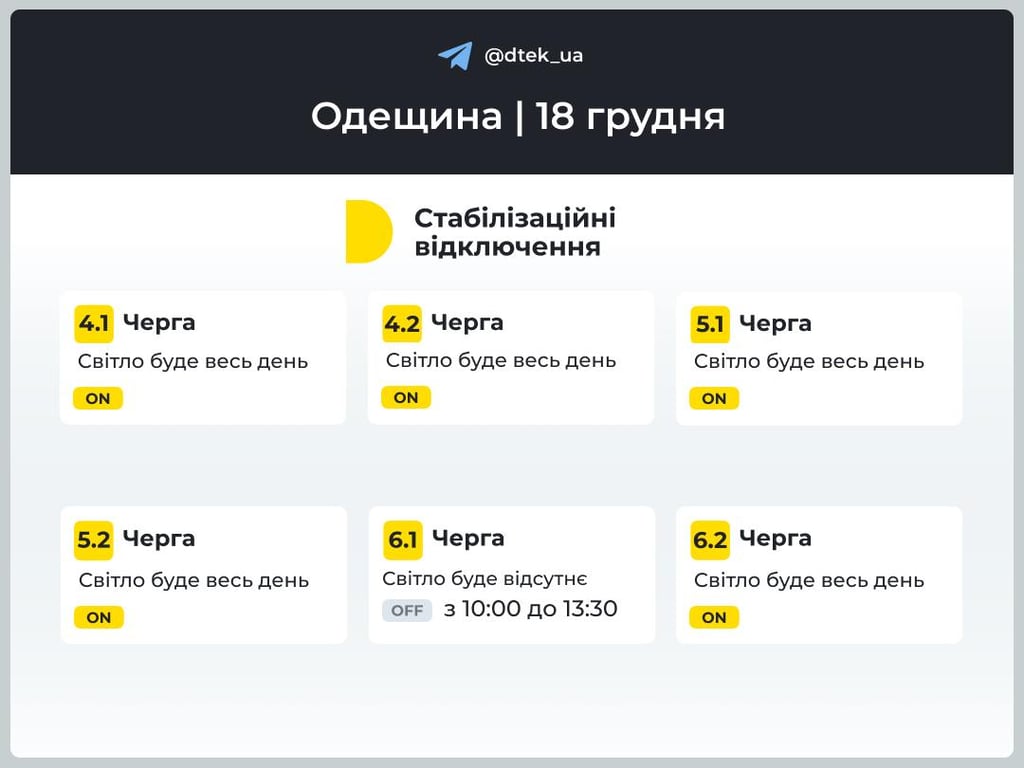
Task: Switch to the 5.2 Черга section
Action: click(x=202, y=573)
